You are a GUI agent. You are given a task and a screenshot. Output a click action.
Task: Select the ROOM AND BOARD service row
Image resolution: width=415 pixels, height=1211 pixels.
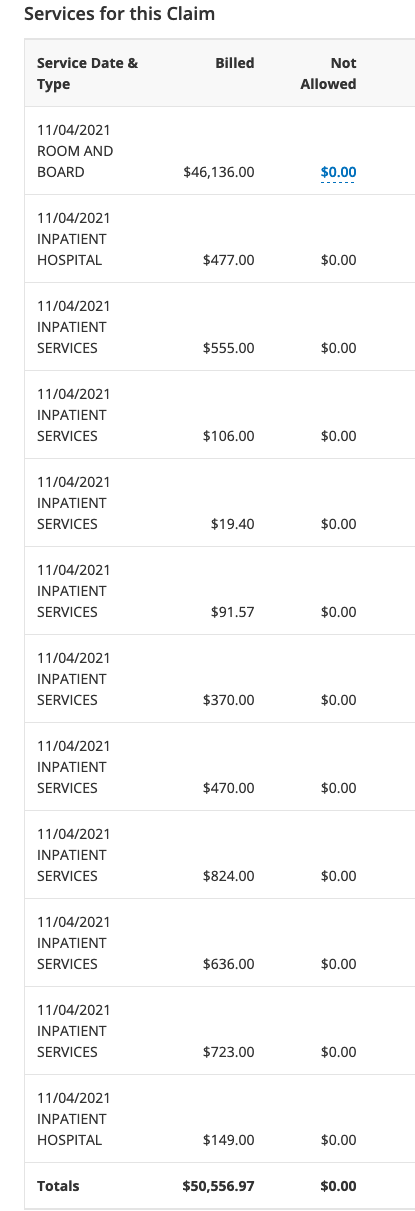[219, 151]
